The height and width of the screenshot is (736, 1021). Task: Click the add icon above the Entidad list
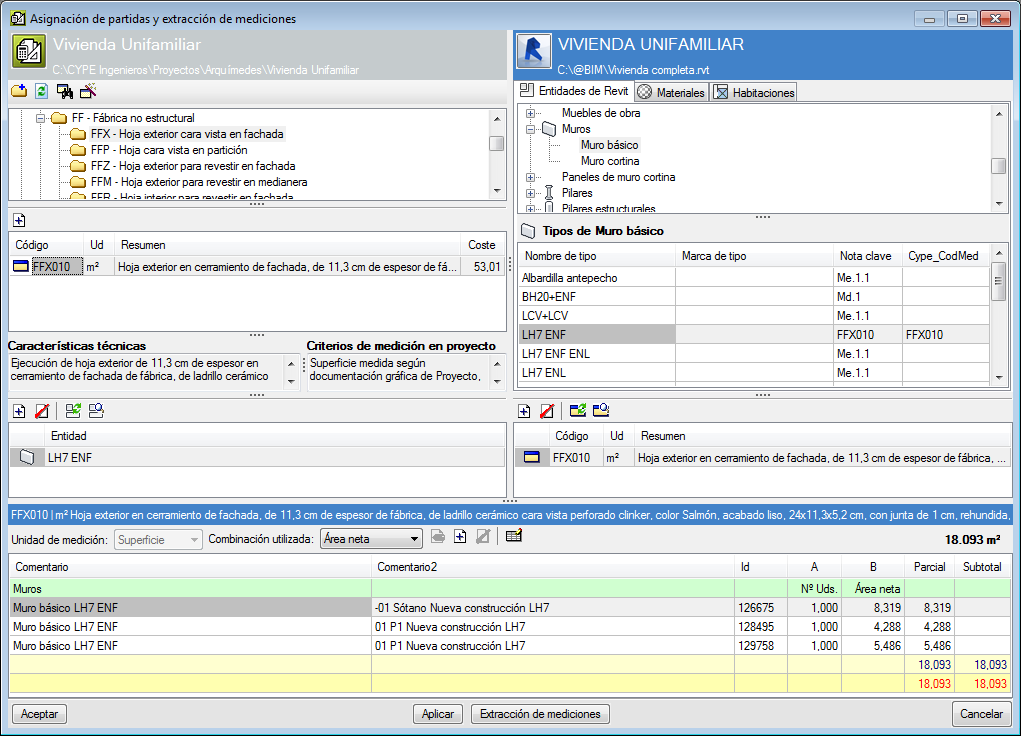coord(19,411)
